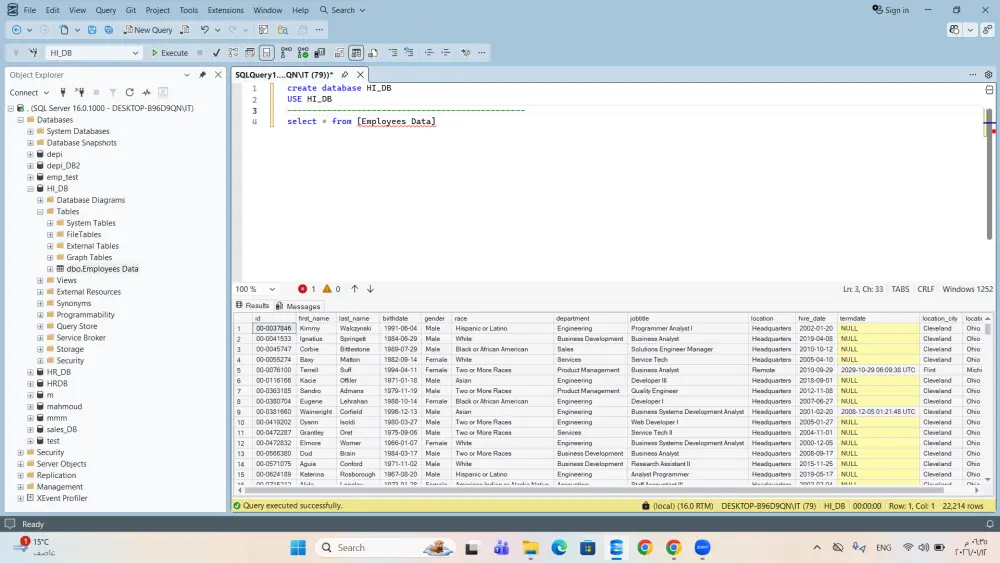Click the error count indicator showing 1
The width and height of the screenshot is (1000, 563).
(x=307, y=289)
